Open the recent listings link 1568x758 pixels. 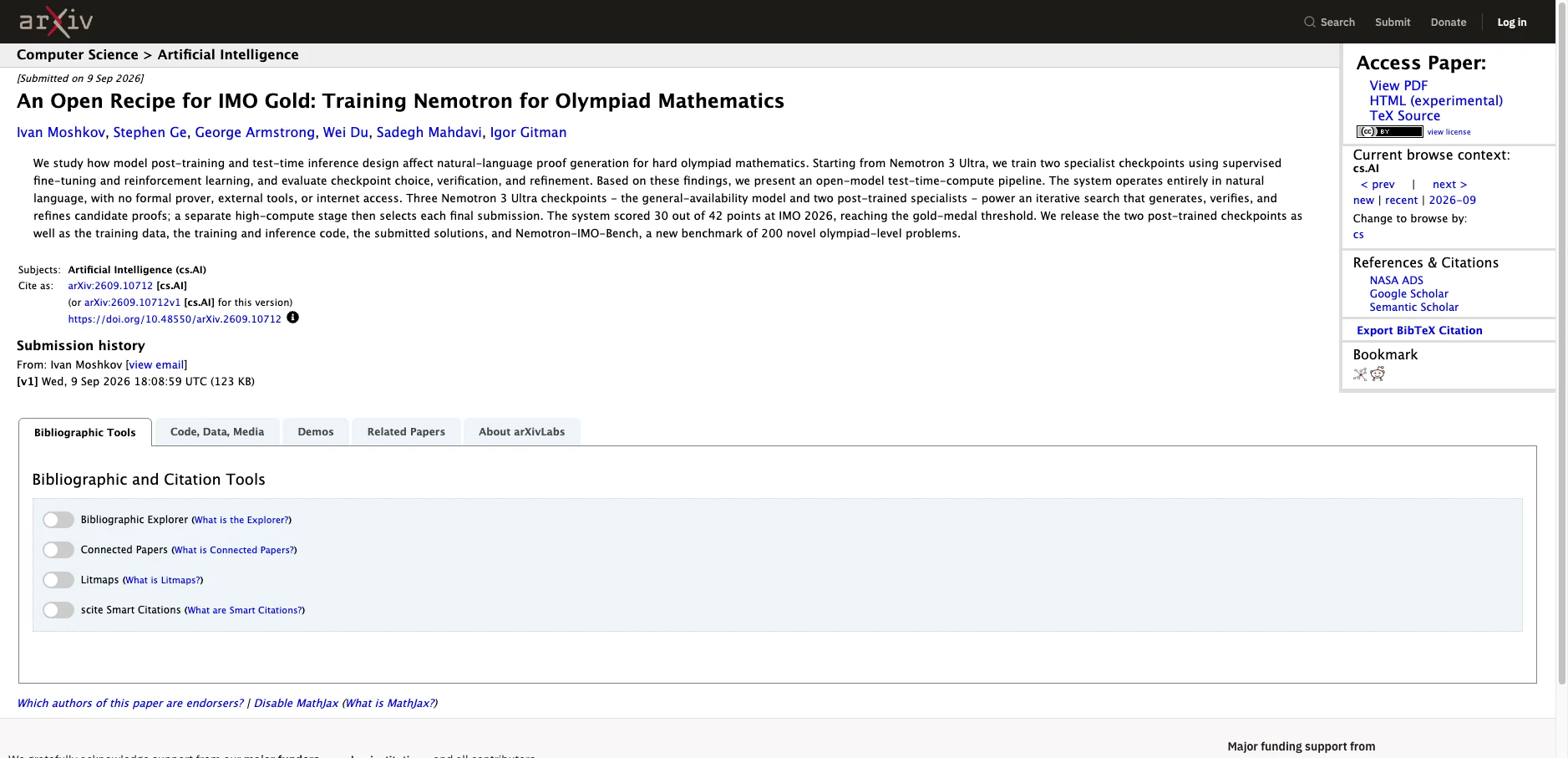click(x=1401, y=201)
